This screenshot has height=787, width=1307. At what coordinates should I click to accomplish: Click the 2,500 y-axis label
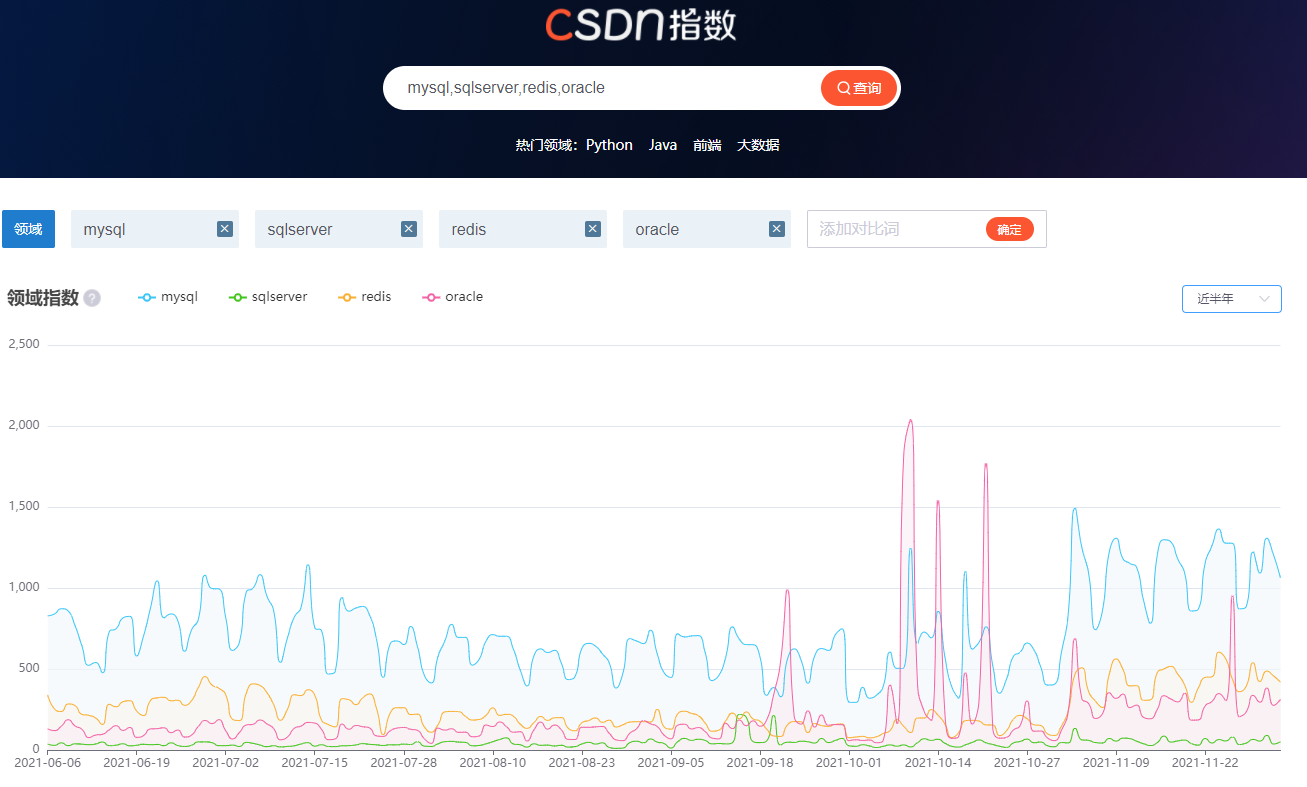tap(24, 344)
